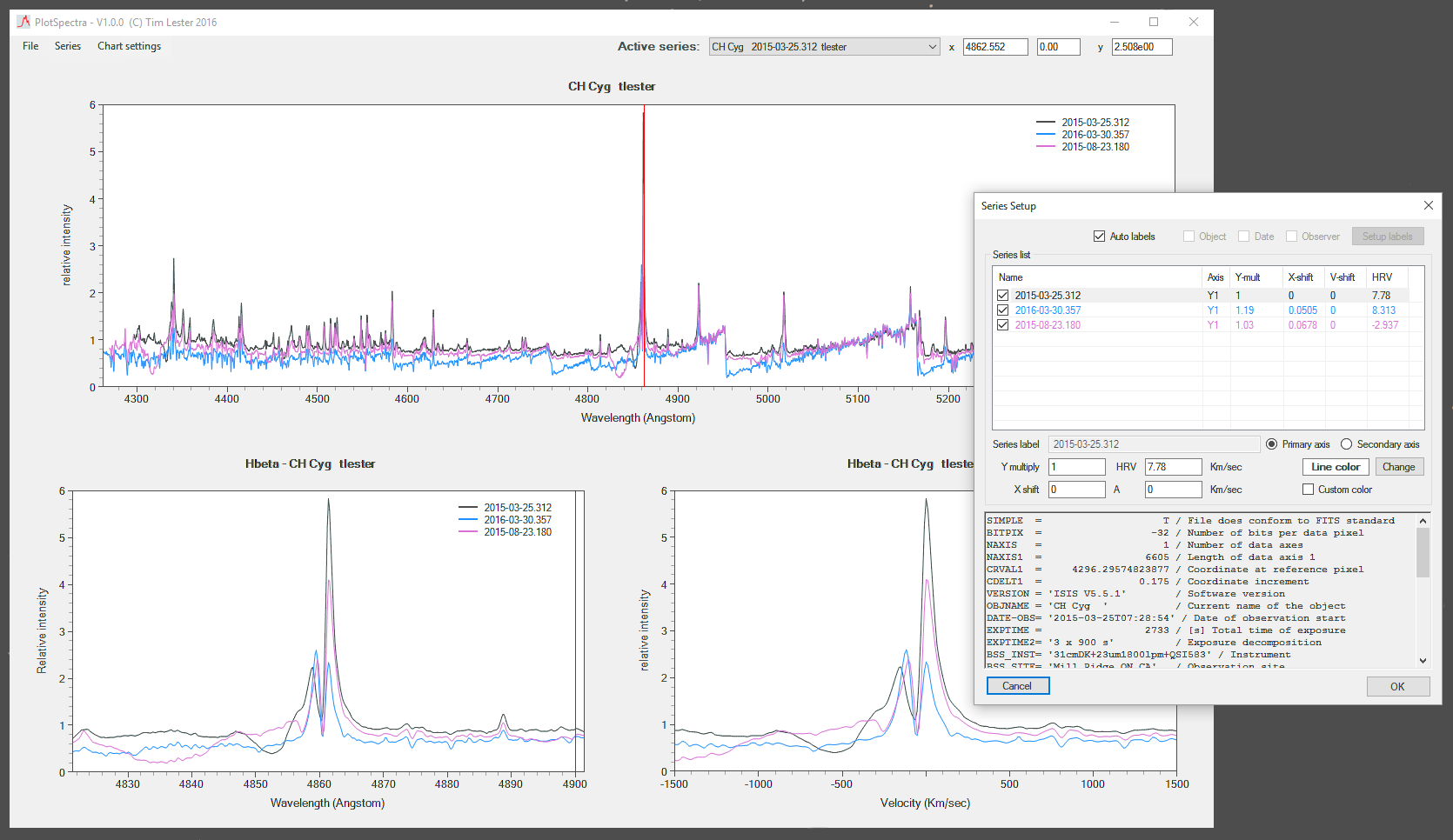This screenshot has width=1453, height=840.
Task: Select the Secondary axis radio button
Action: point(1347,444)
